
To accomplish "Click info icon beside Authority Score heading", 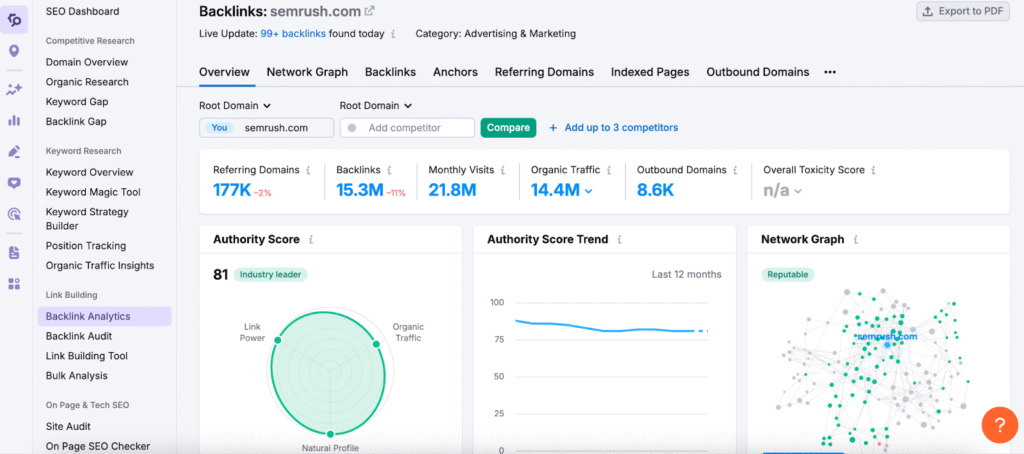I will click(x=311, y=240).
